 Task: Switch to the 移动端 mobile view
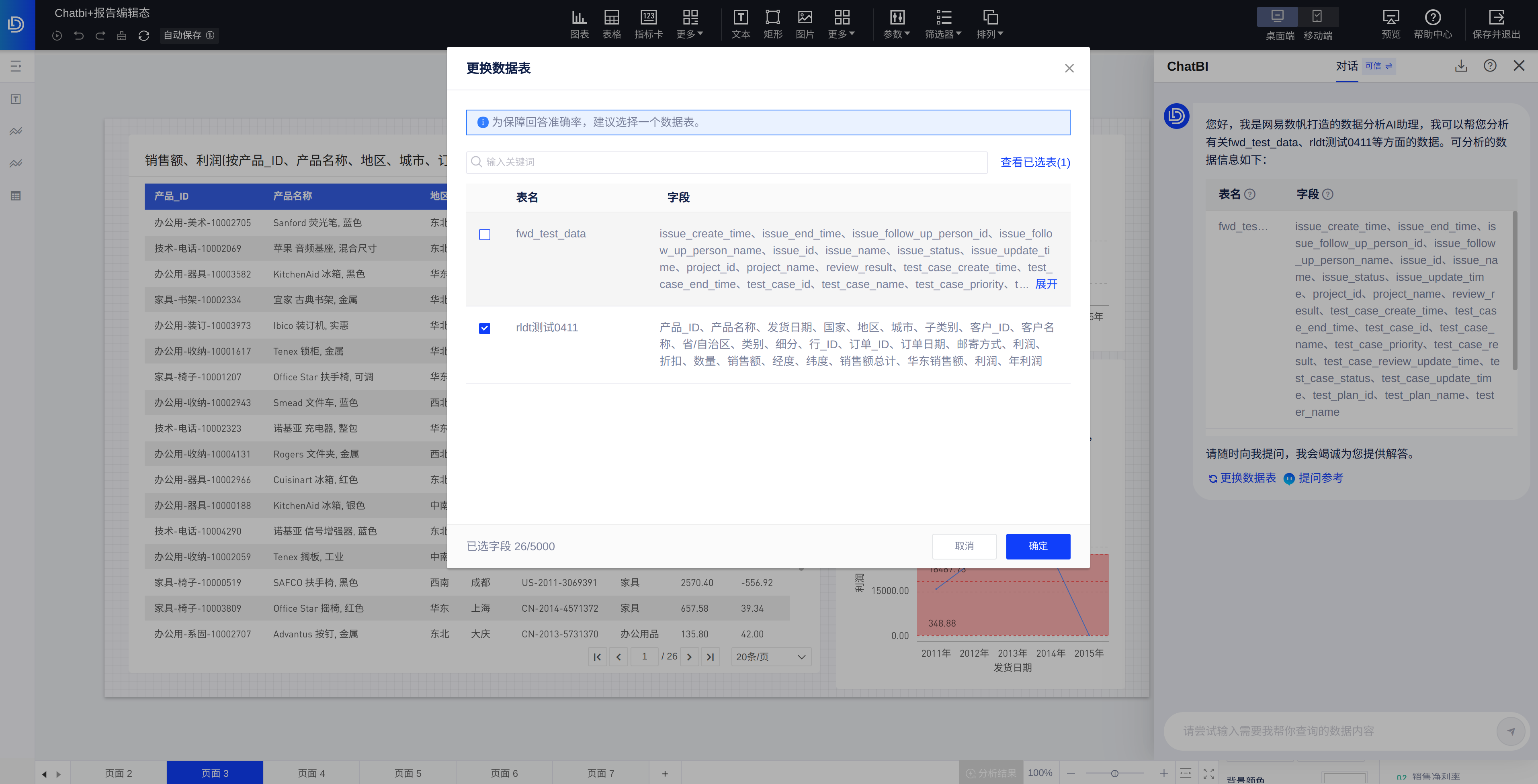1317,24
